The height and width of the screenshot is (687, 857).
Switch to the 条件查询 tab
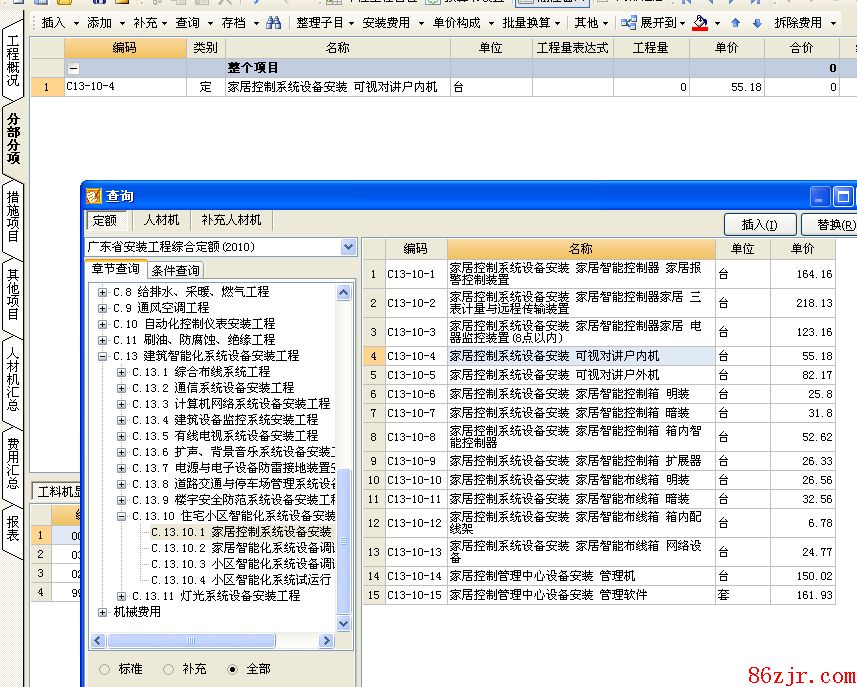coord(175,270)
